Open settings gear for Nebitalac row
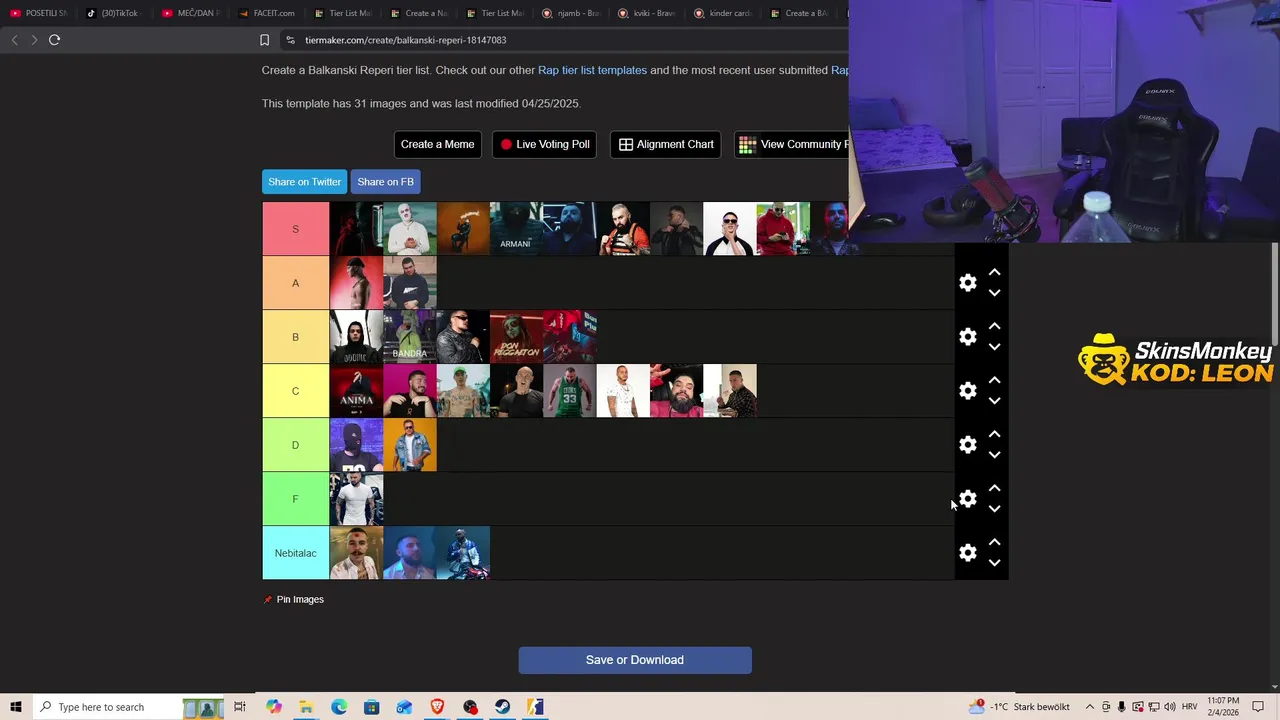1280x720 pixels. [967, 553]
